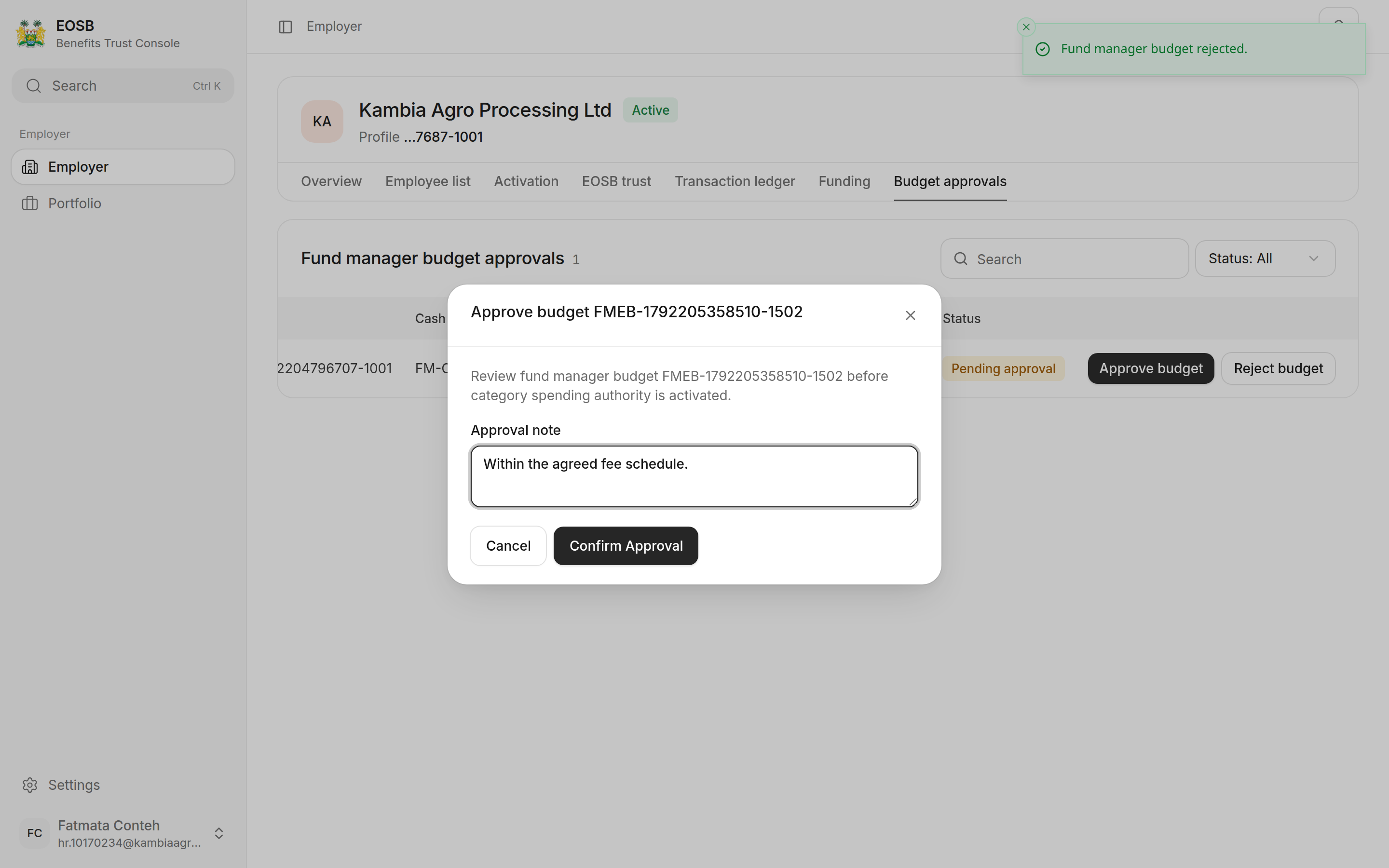Cancel the approve budget dialog
1389x868 pixels.
[x=508, y=546]
